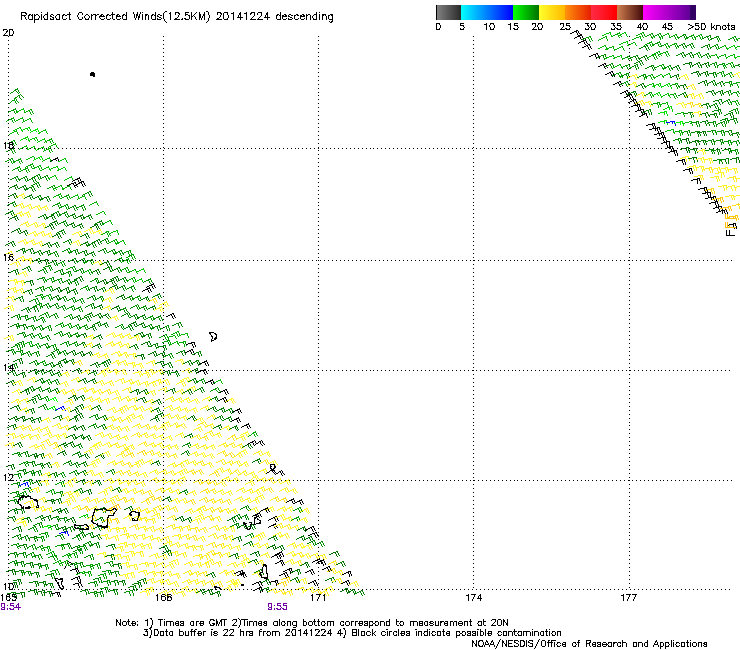740x650 pixels.
Task: Click the date text "20141224 descending"
Action: click(x=274, y=17)
